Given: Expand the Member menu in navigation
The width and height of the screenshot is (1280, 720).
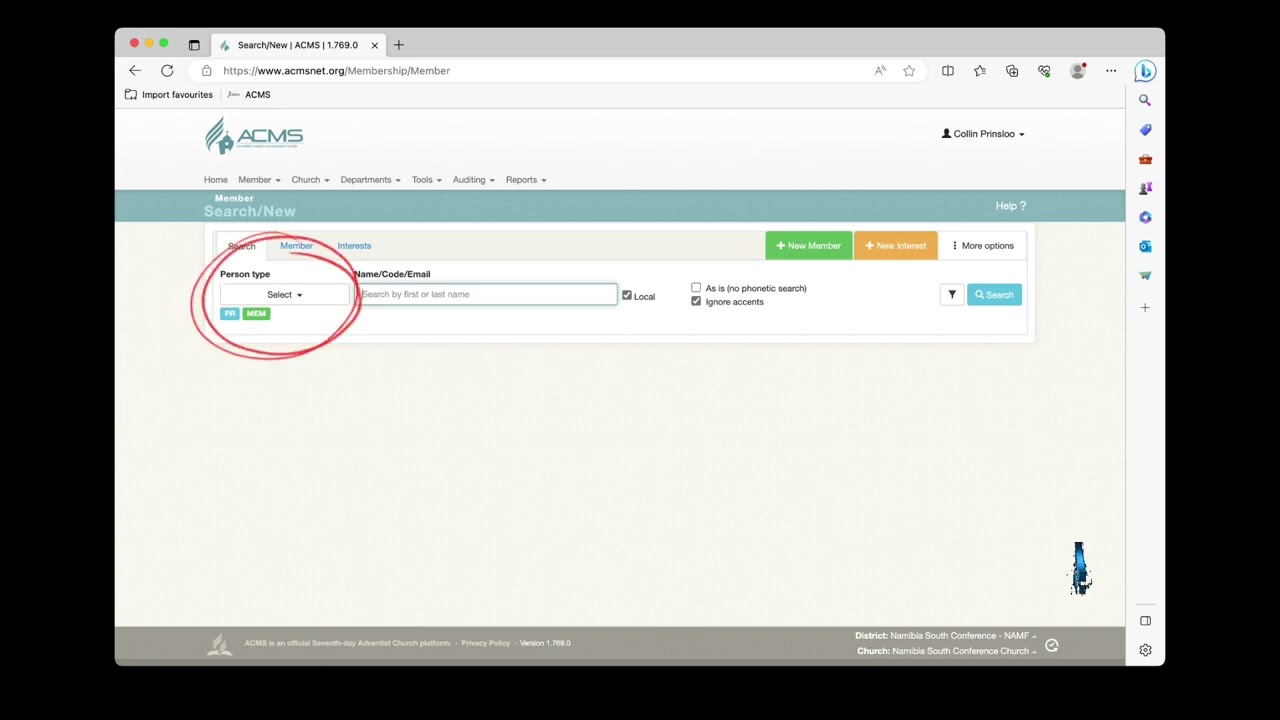Looking at the screenshot, I should tap(259, 180).
